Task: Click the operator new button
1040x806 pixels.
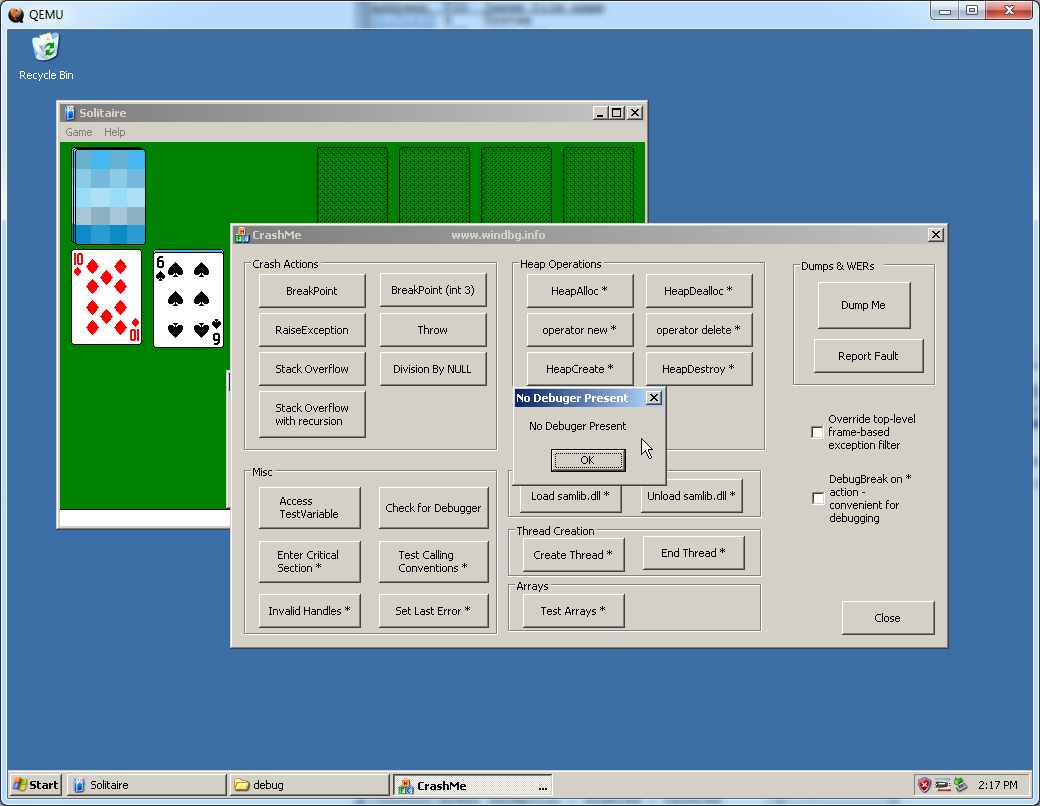Action: 580,330
